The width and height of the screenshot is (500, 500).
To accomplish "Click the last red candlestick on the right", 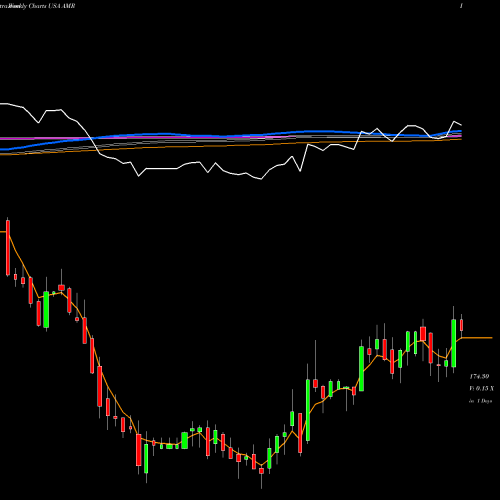I will 462,325.
